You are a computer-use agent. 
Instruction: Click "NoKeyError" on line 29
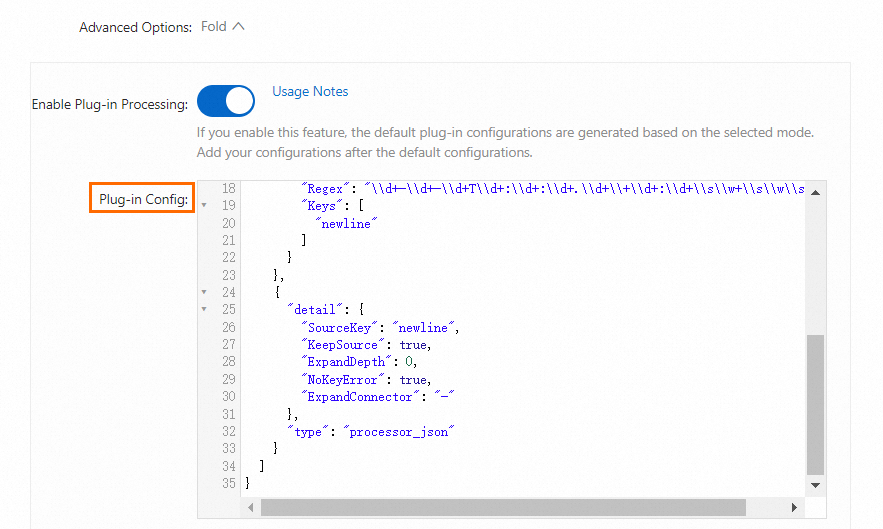[343, 380]
